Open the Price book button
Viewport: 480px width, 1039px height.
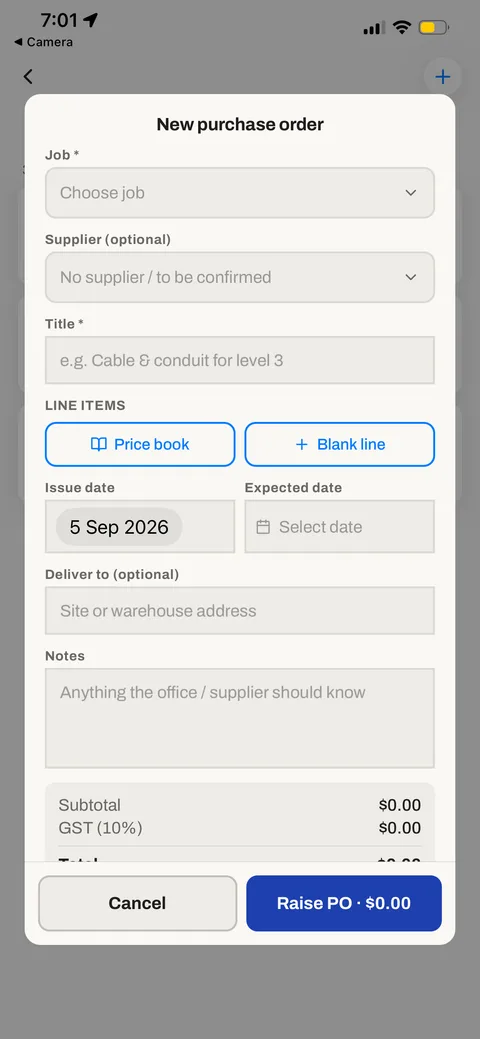click(x=140, y=445)
